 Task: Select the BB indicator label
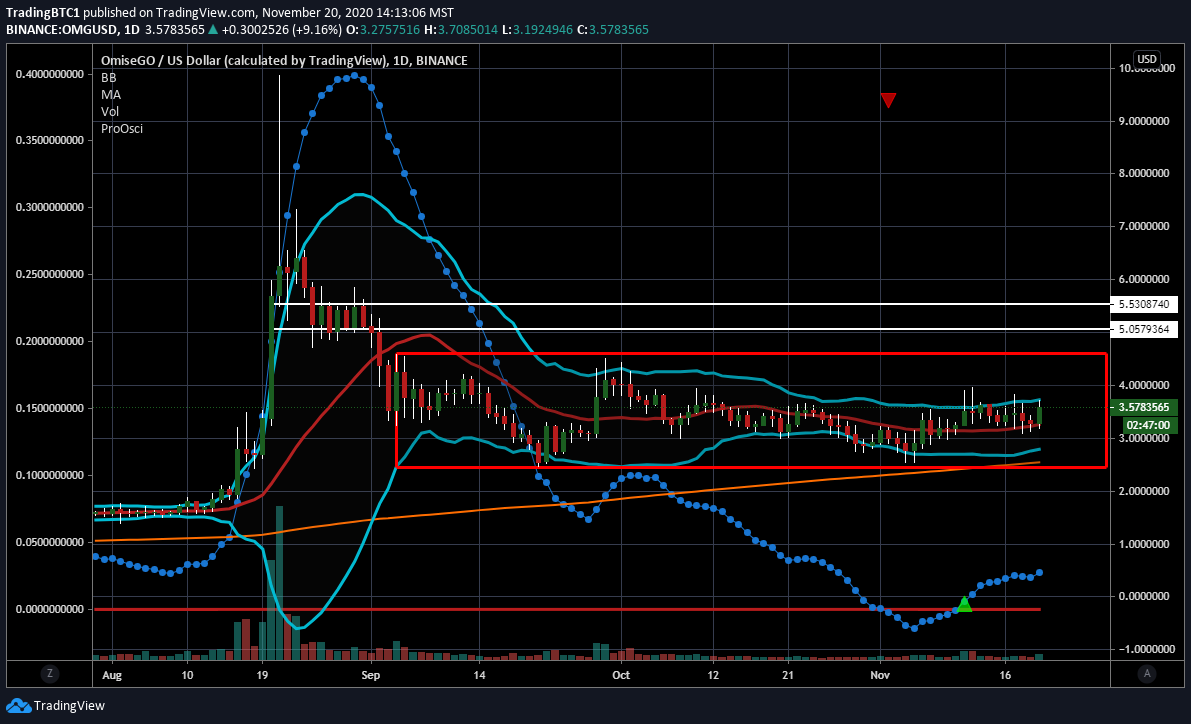109,77
